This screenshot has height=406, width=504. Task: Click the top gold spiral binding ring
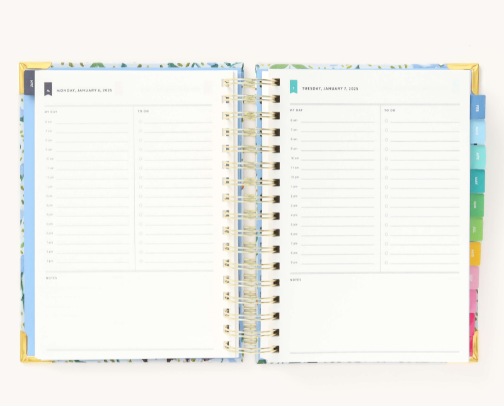(251, 82)
